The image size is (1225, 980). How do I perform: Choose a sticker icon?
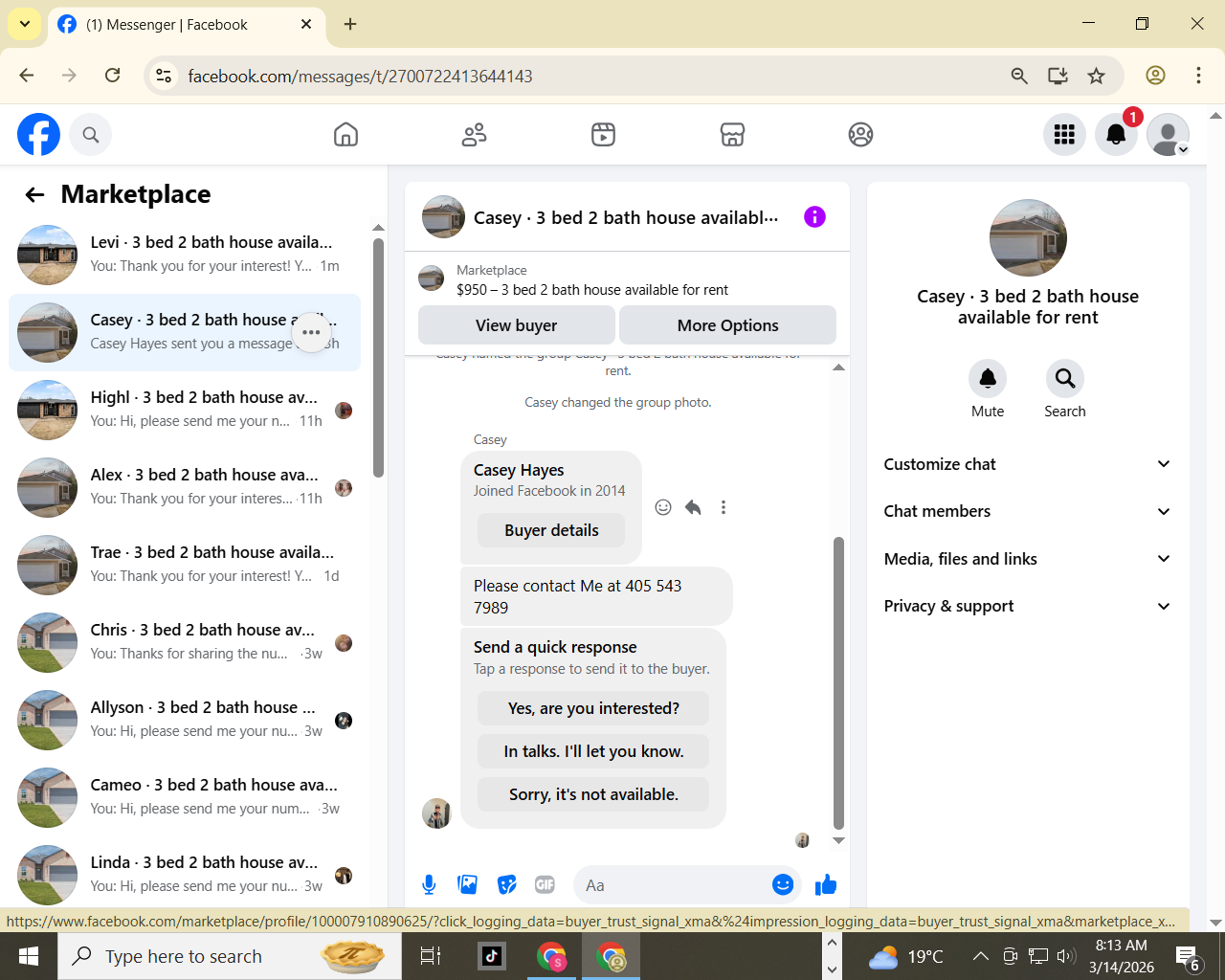tap(507, 885)
